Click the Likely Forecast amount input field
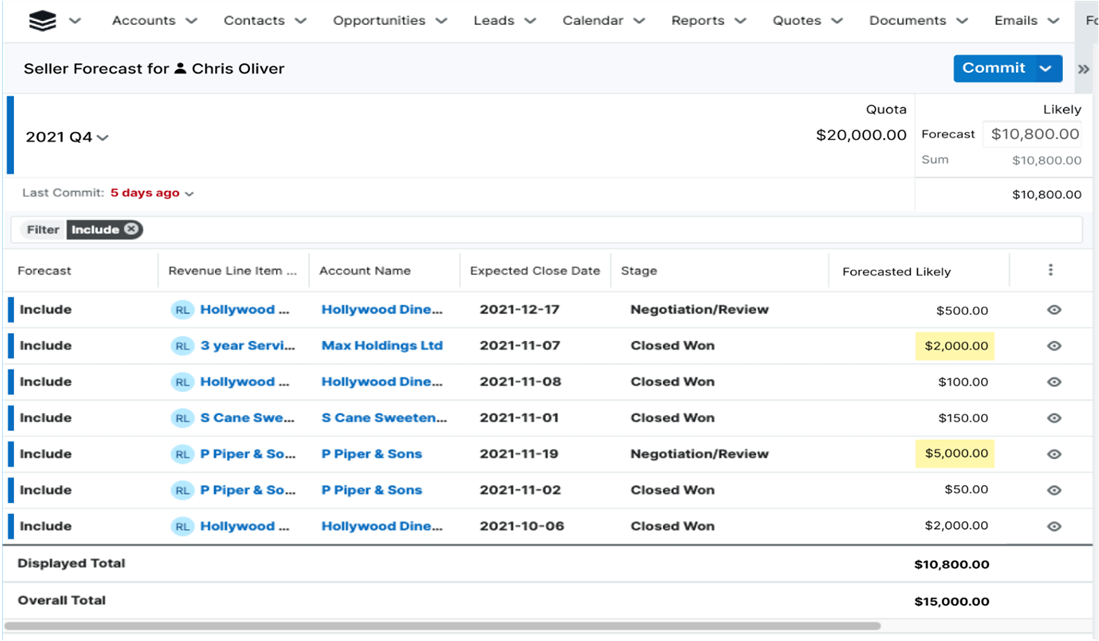This screenshot has height=641, width=1099. pos(1033,134)
